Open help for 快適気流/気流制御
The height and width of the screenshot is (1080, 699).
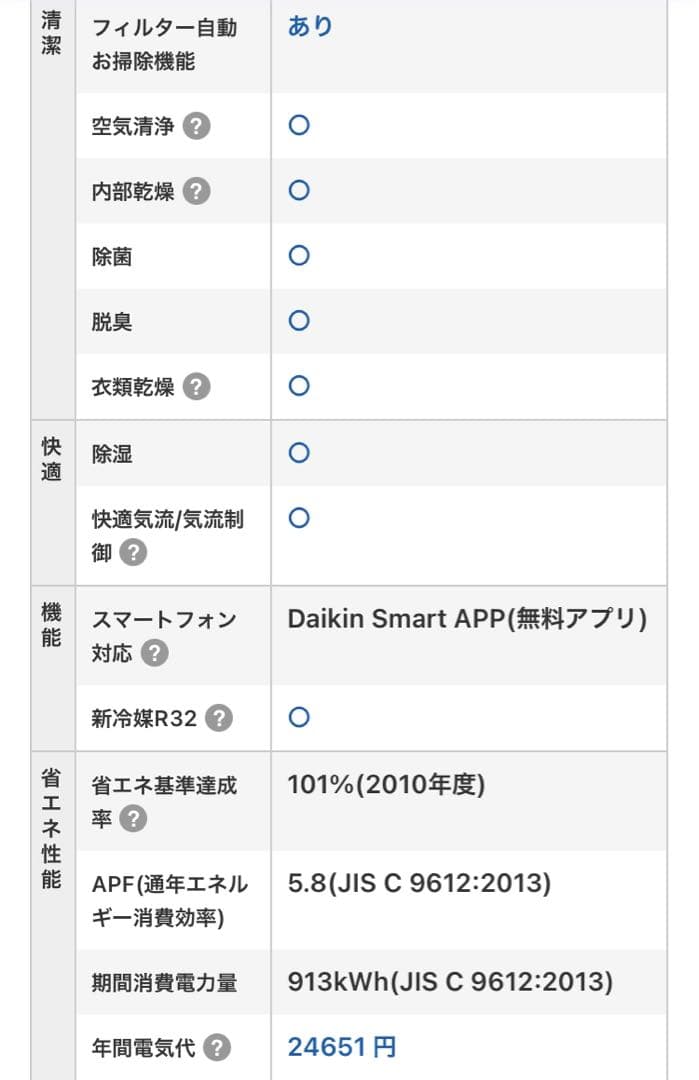[x=133, y=552]
